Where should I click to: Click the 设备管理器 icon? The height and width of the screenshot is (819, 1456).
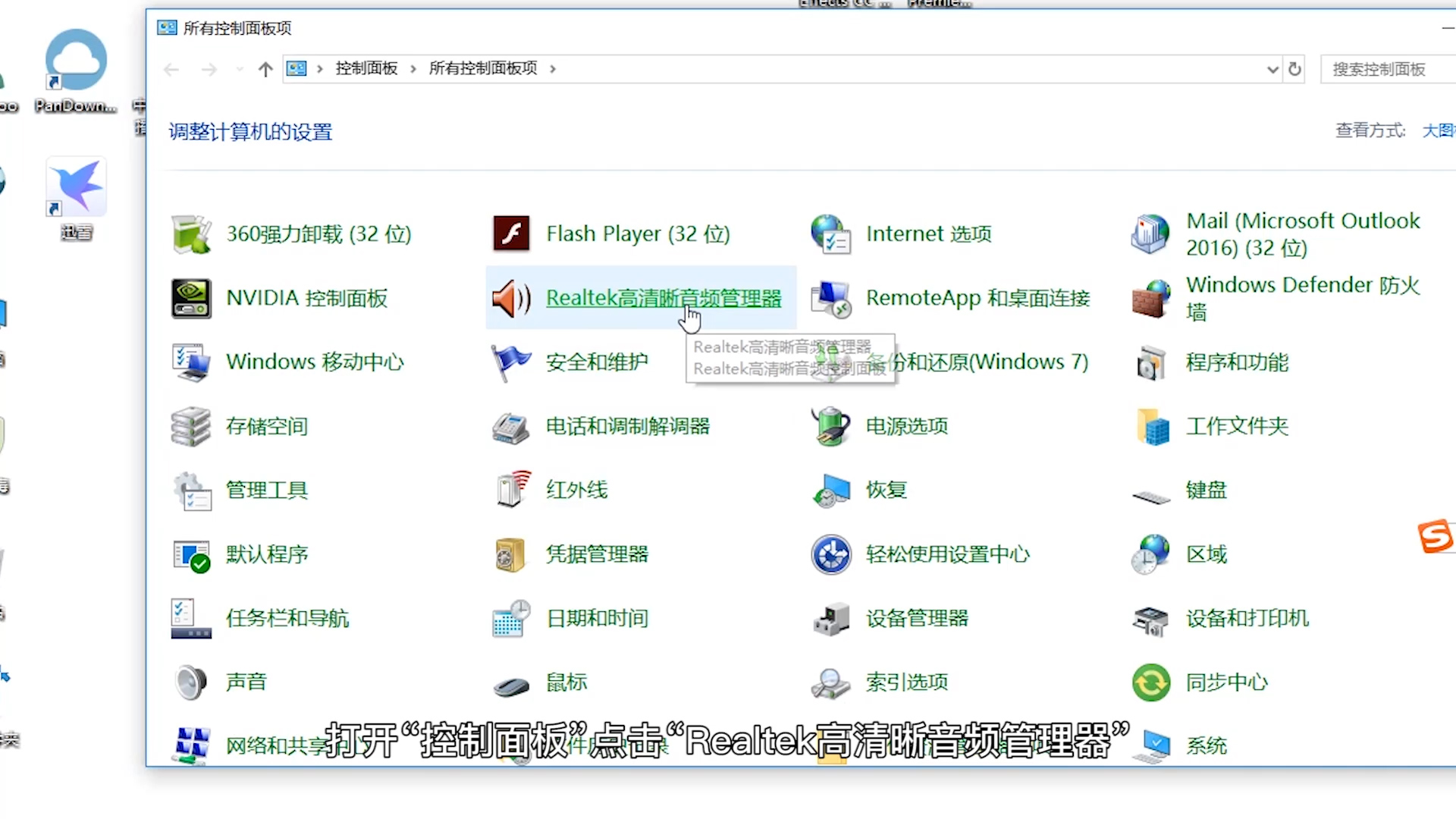tap(831, 618)
